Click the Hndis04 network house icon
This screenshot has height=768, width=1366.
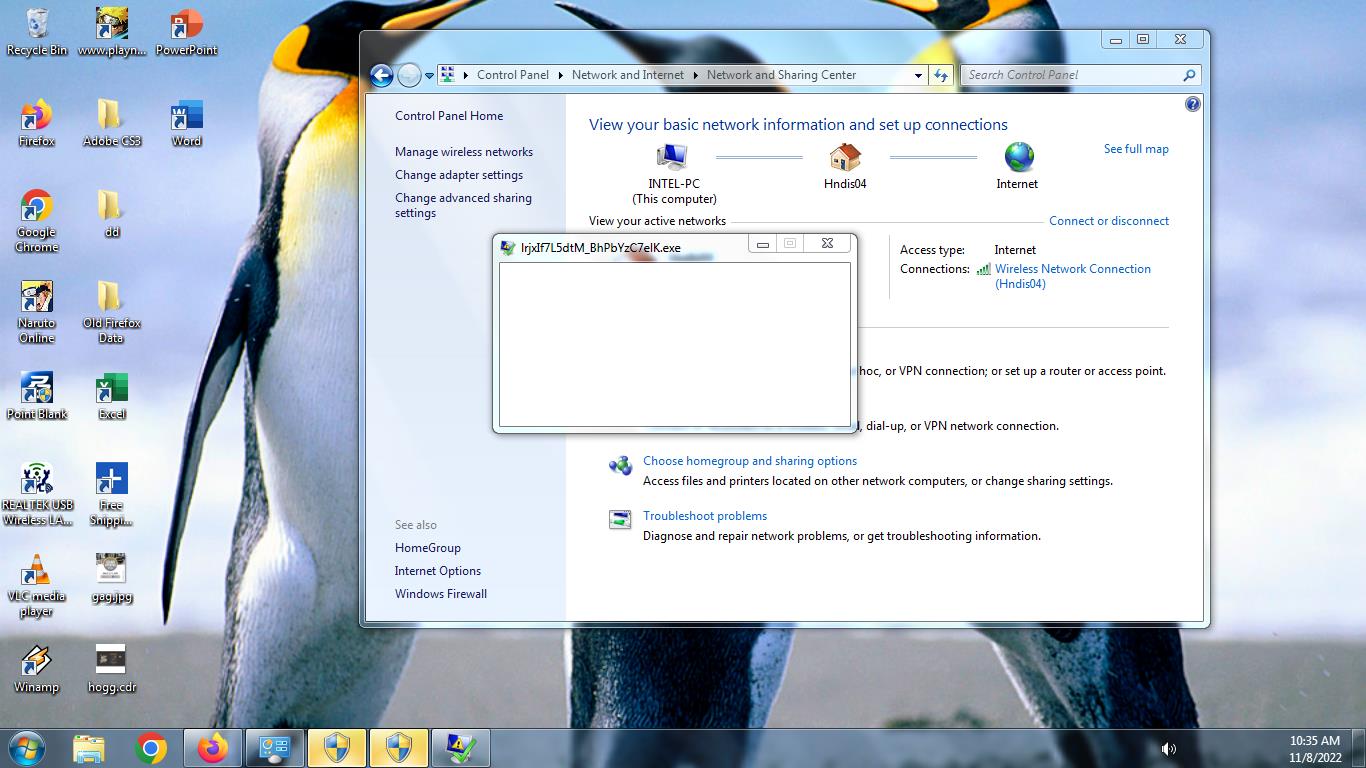[x=845, y=158]
